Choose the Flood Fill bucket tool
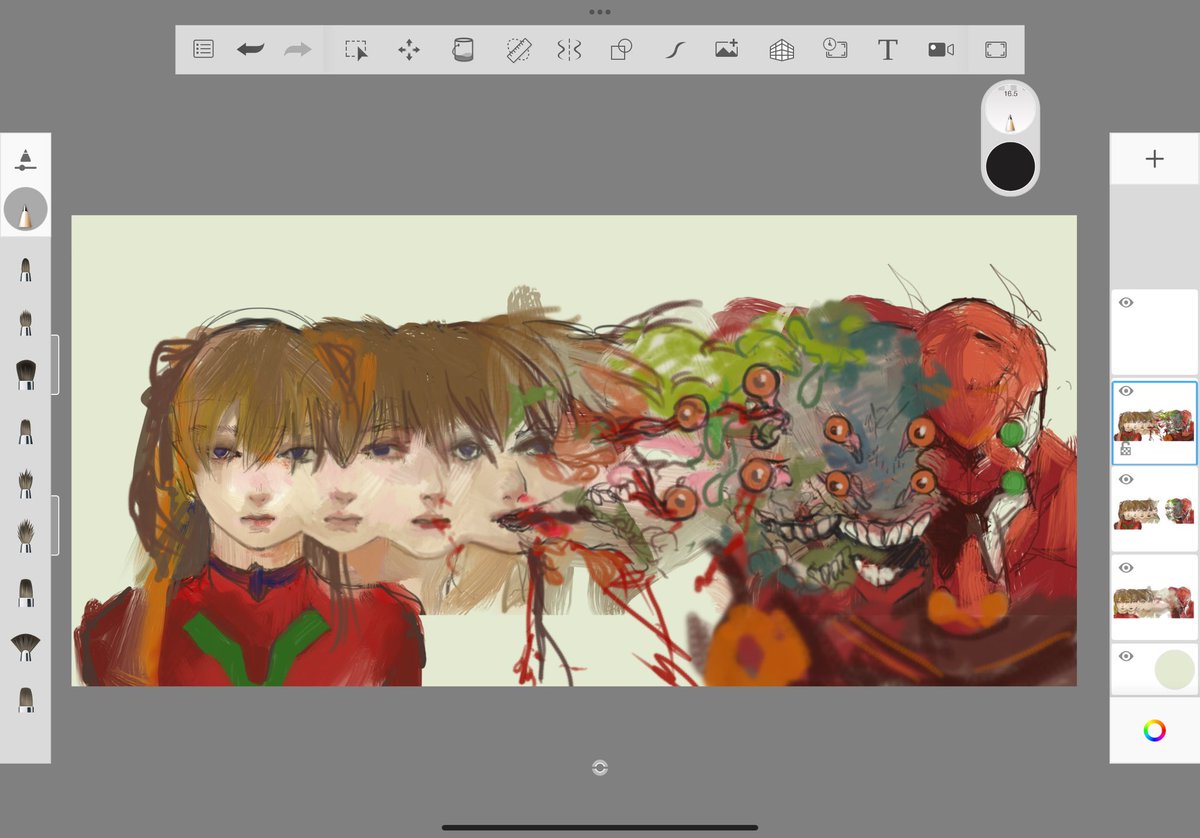Viewport: 1200px width, 838px height. click(x=463, y=50)
